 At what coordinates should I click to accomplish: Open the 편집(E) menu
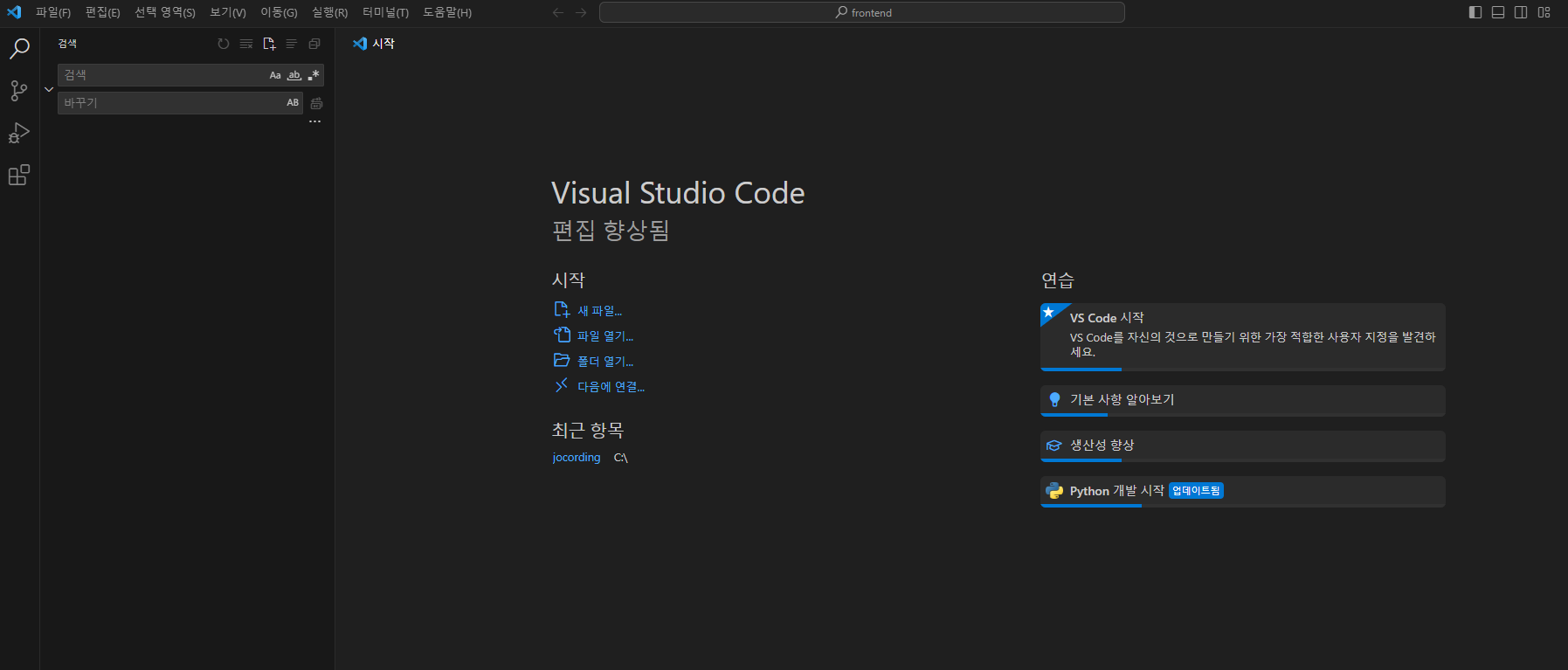[103, 12]
